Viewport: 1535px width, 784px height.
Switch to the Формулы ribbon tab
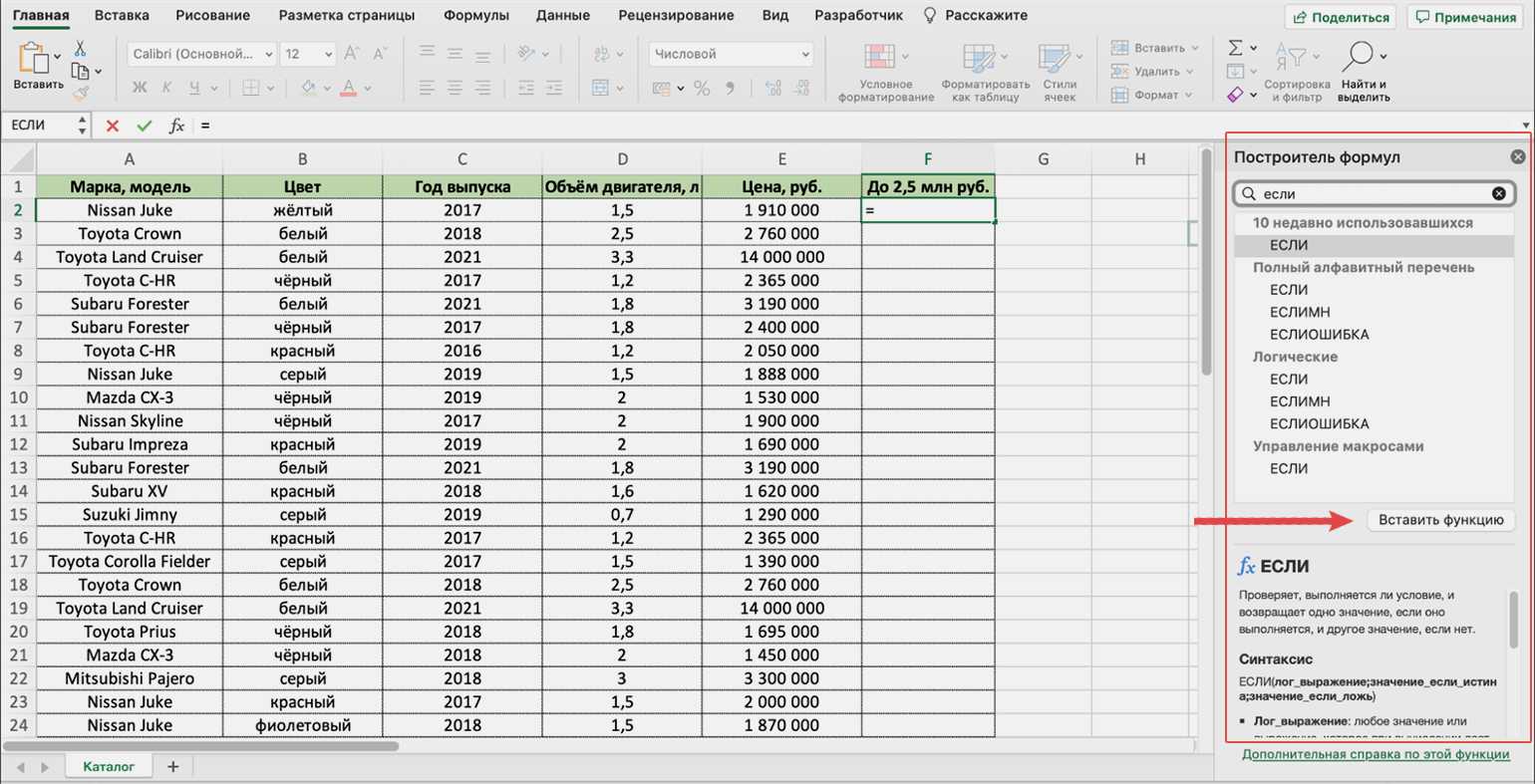tap(475, 15)
